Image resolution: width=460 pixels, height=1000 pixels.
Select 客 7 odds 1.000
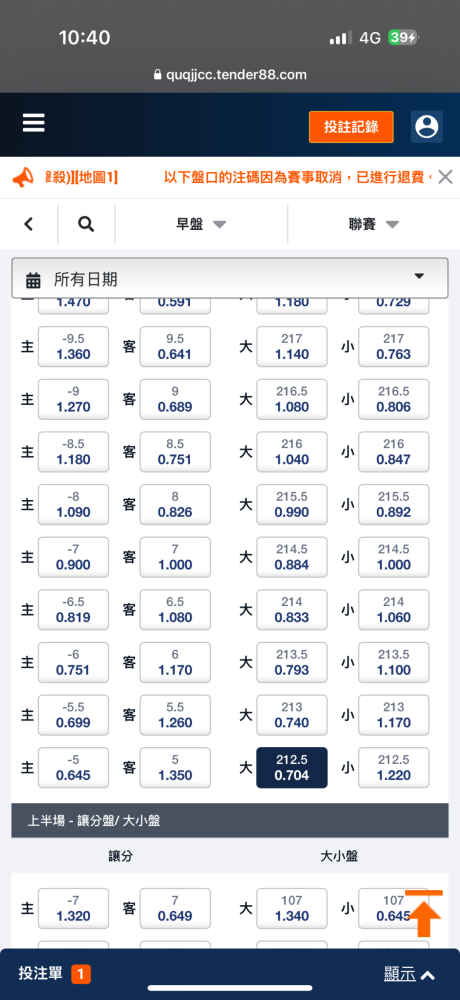[175, 557]
